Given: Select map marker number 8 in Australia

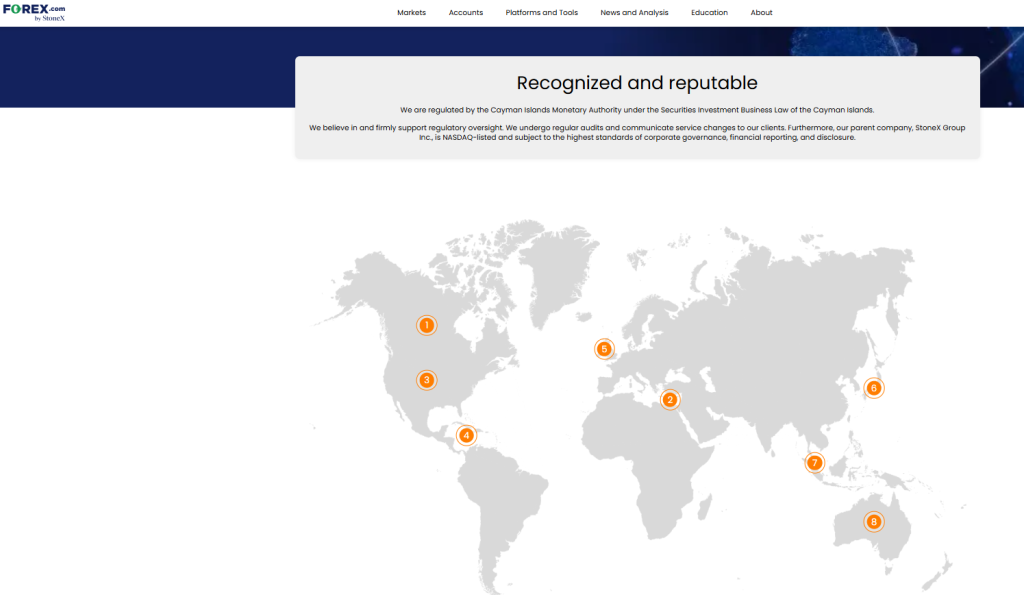Looking at the screenshot, I should [x=874, y=521].
